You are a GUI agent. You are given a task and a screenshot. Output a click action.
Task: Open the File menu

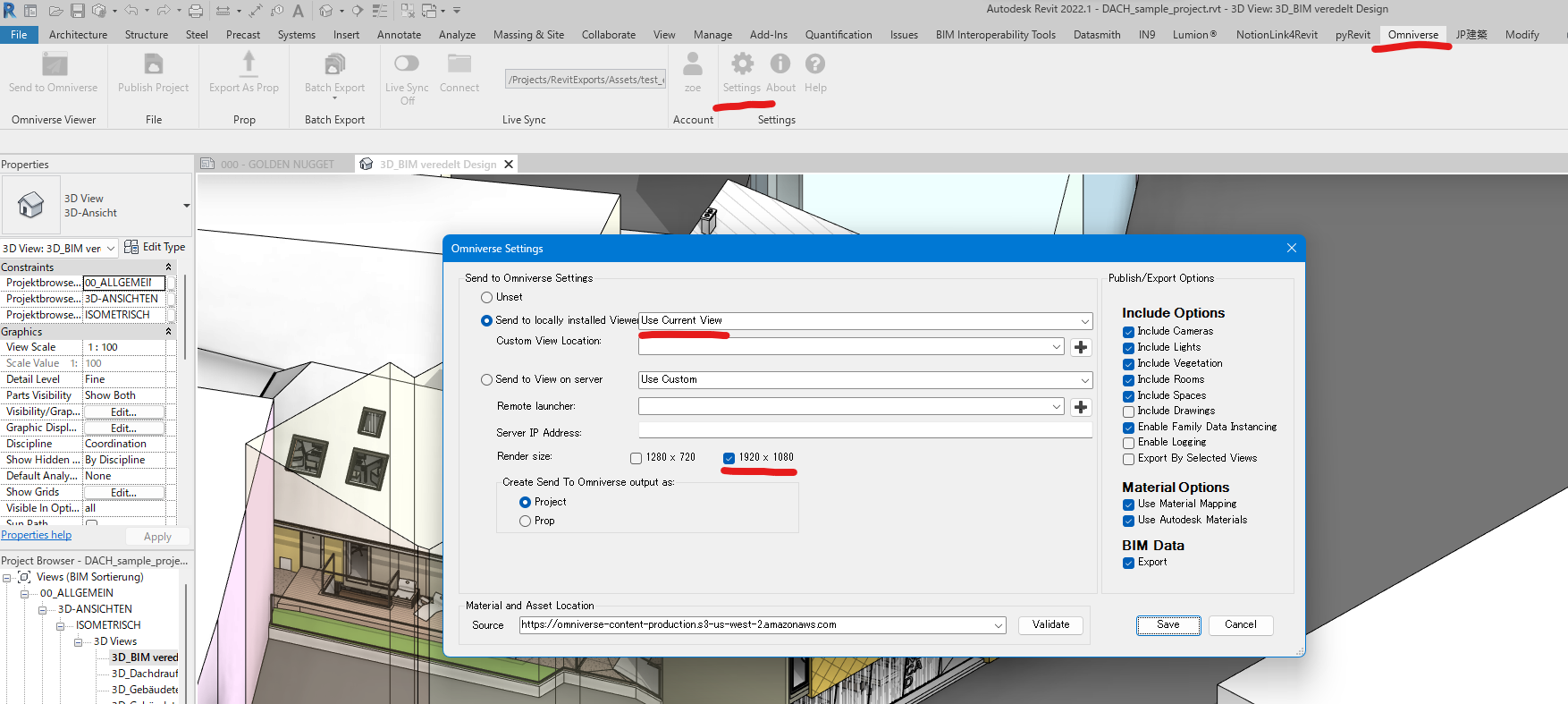pos(19,35)
